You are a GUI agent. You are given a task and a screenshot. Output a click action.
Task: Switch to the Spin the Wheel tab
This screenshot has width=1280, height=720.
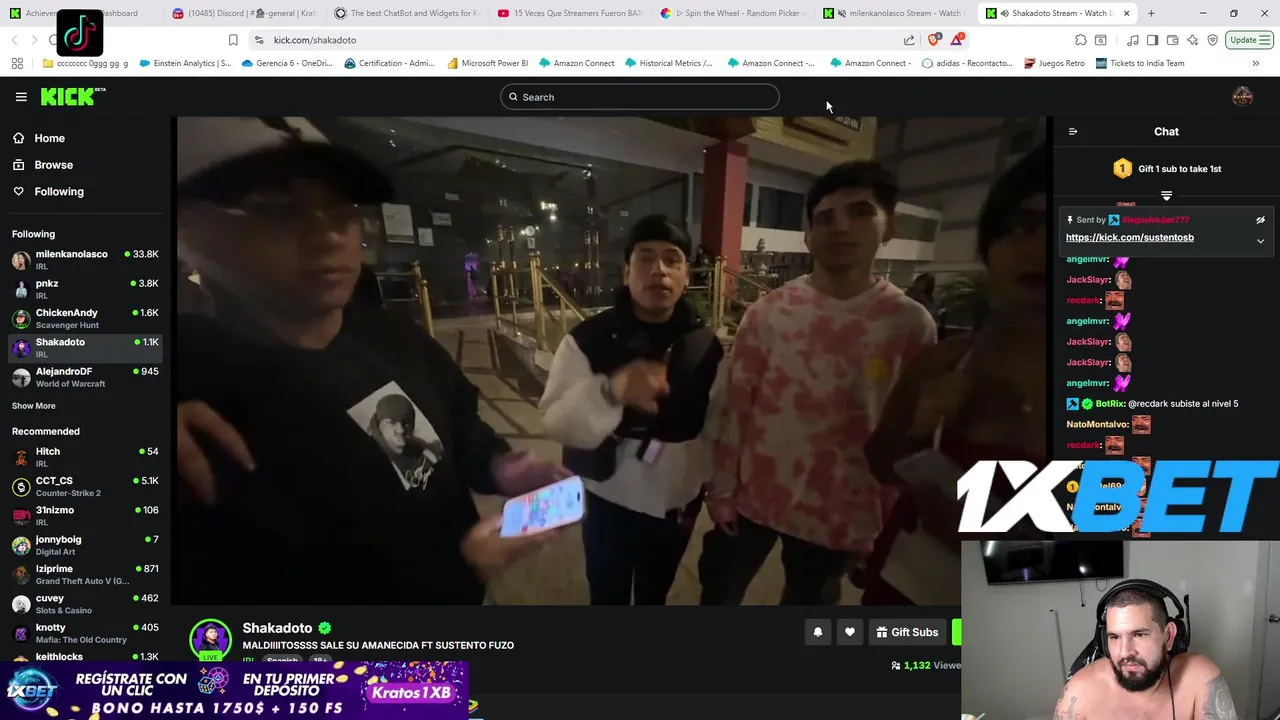(731, 13)
